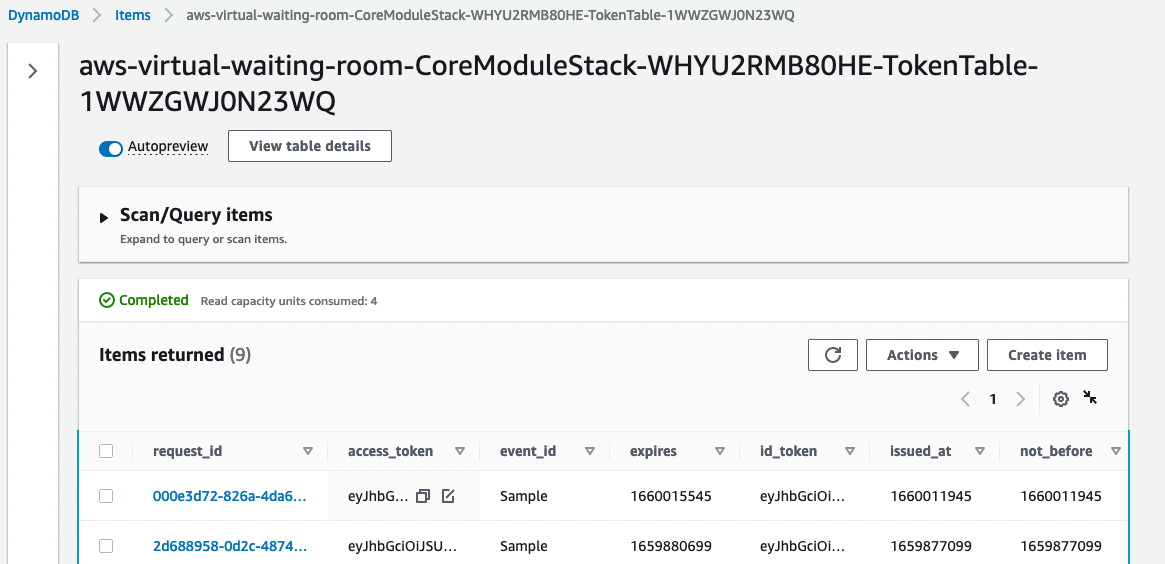Go to previous page arrow
1165x564 pixels.
pos(965,399)
